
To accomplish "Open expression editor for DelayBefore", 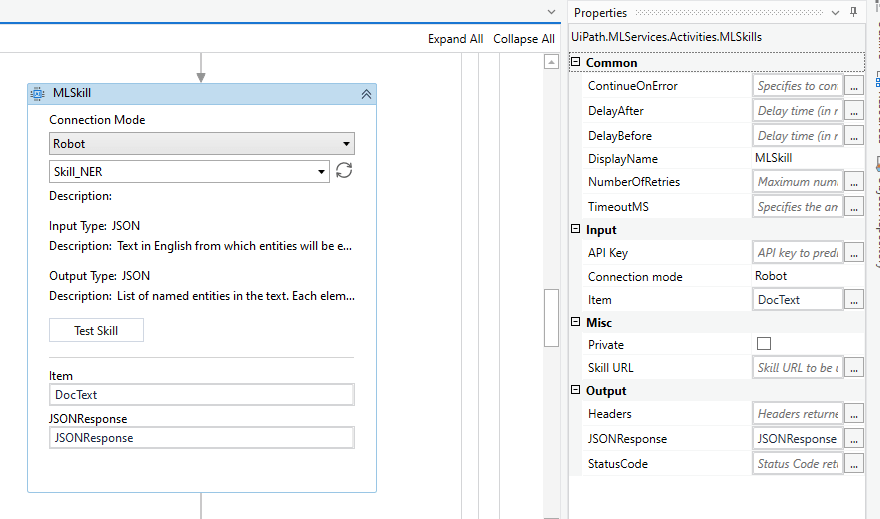I will (x=854, y=136).
